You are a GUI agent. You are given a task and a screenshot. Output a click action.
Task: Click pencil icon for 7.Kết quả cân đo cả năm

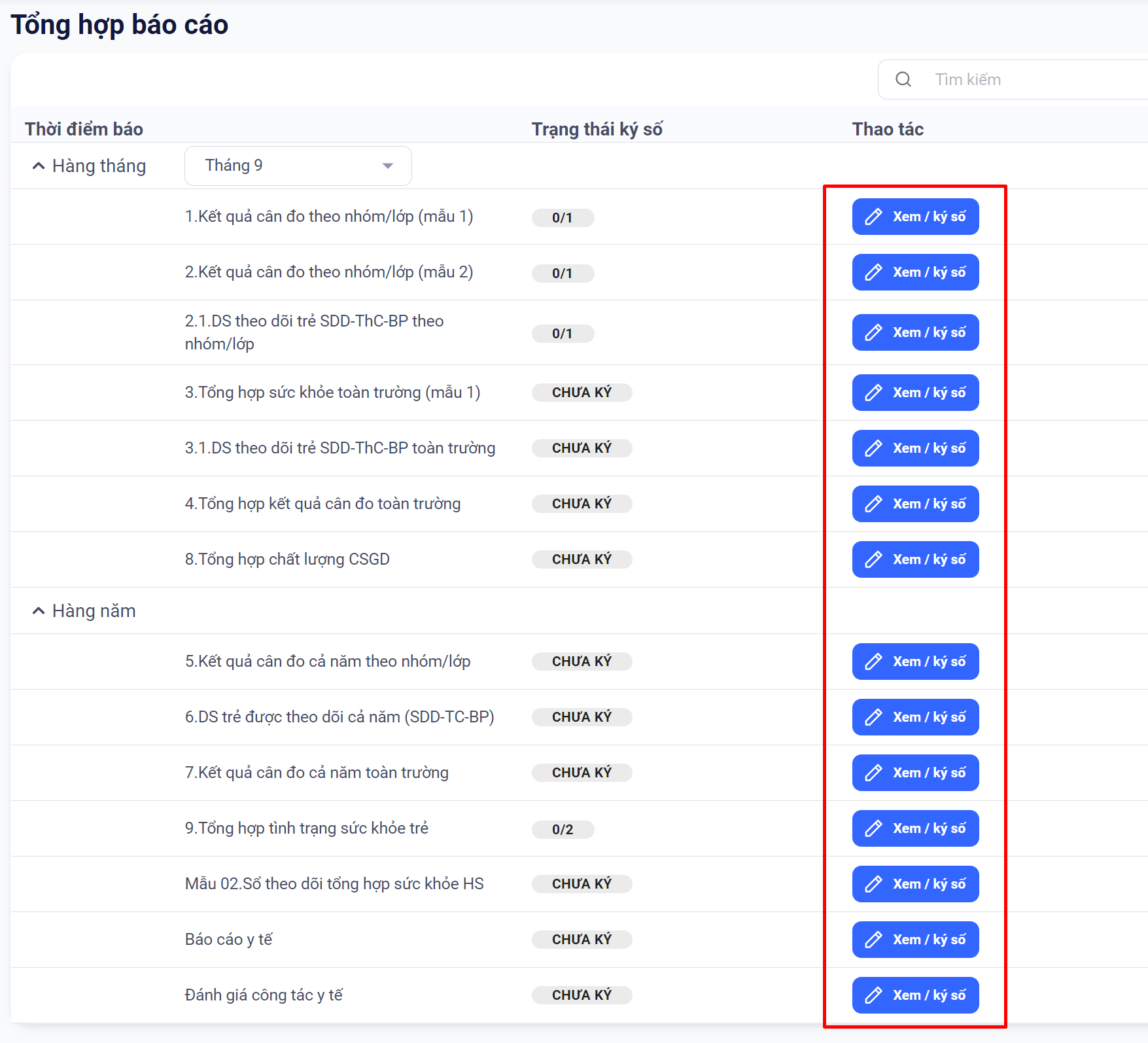coord(873,773)
